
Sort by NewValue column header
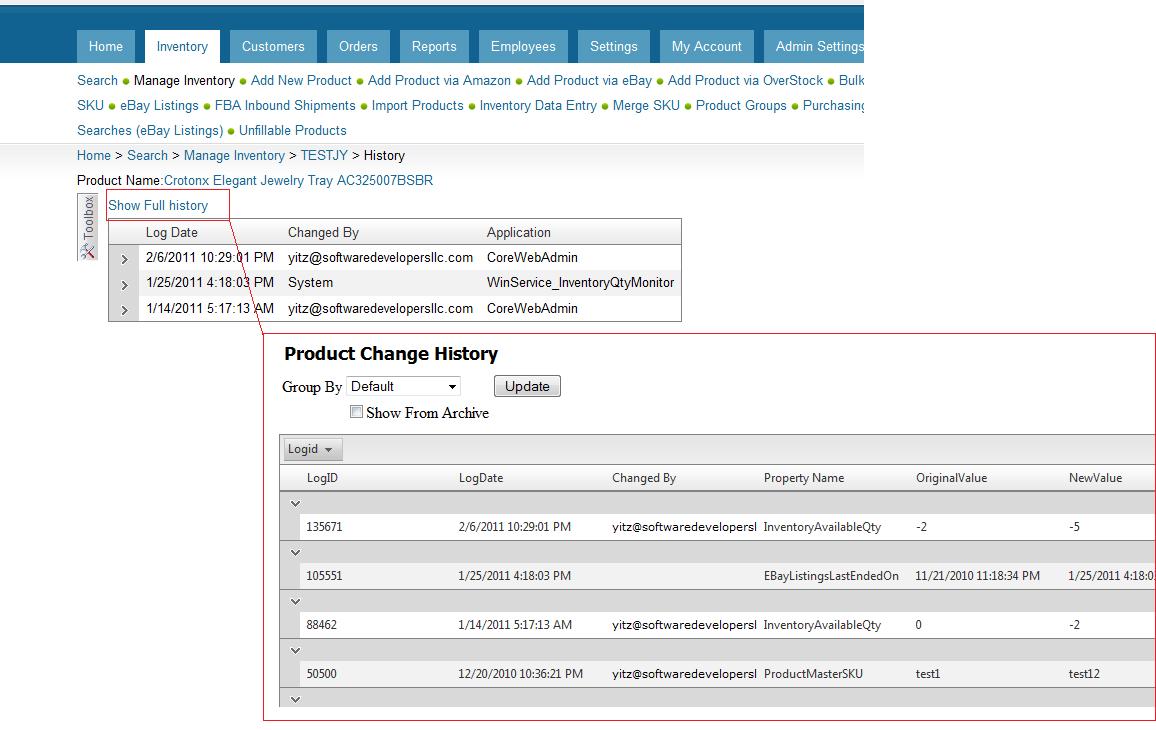tap(1096, 478)
